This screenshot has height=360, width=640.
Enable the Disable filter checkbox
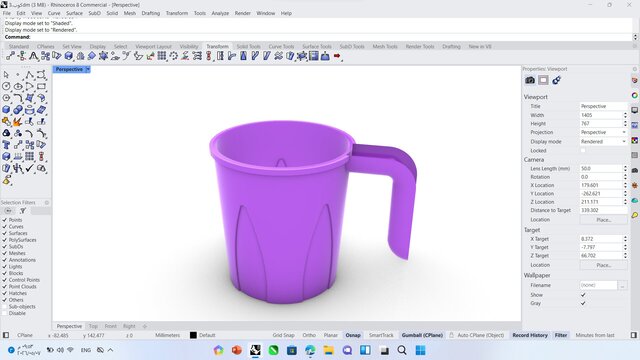coord(4,313)
